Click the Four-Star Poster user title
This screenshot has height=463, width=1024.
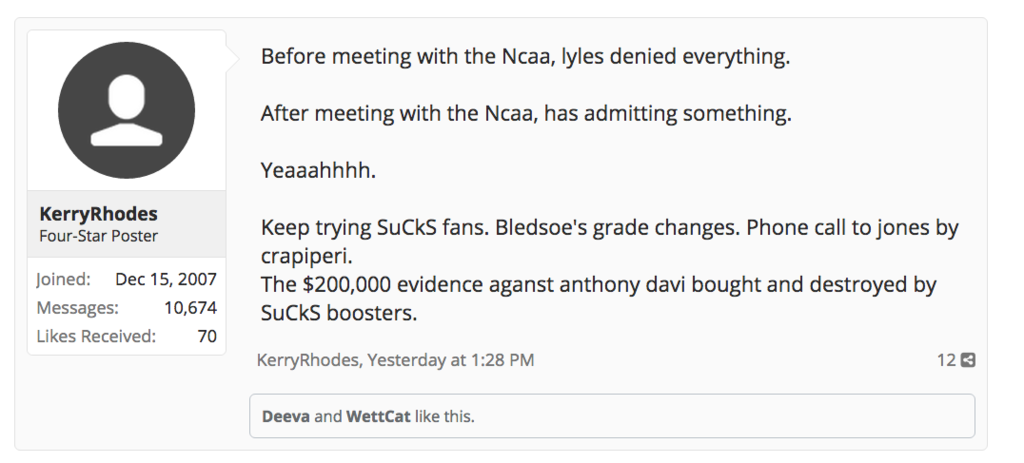[98, 236]
